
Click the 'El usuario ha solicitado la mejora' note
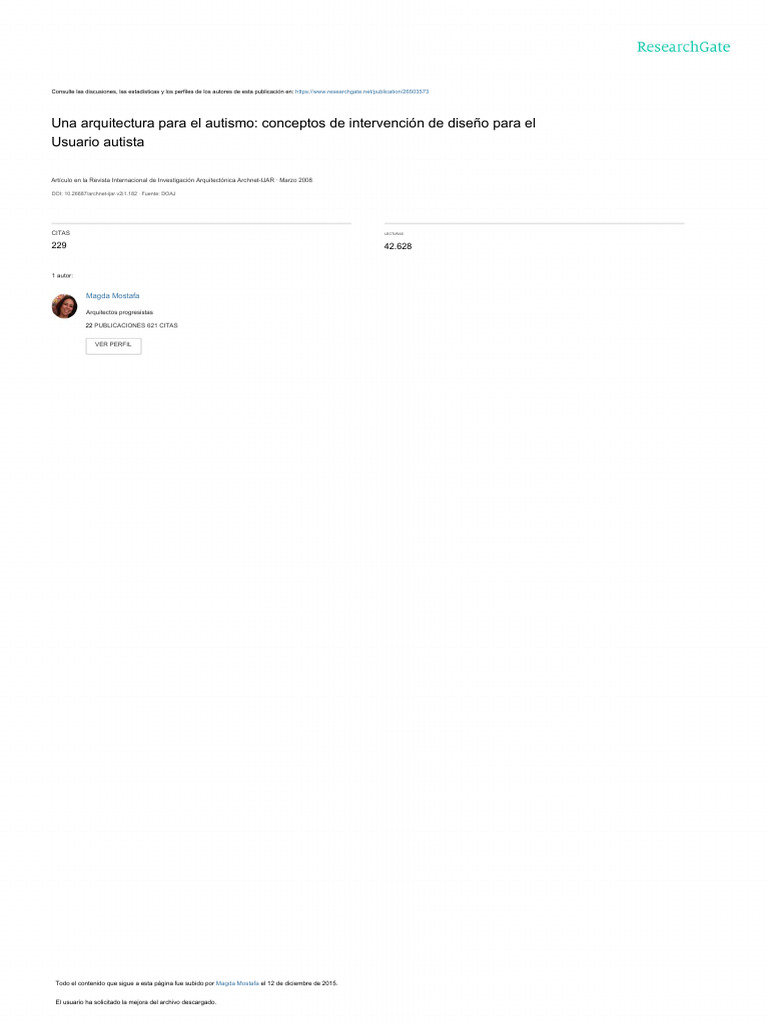click(136, 1002)
